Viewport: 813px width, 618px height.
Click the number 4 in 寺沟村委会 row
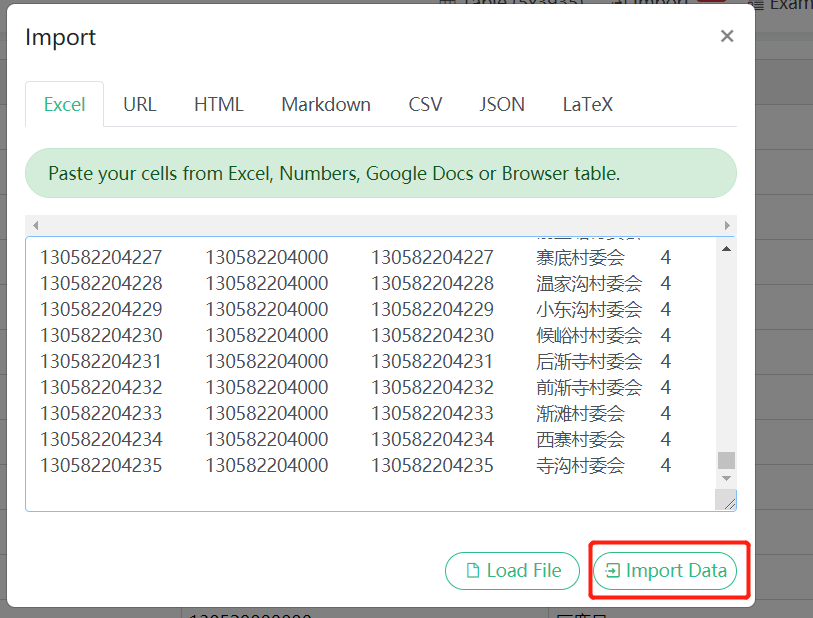pos(666,466)
